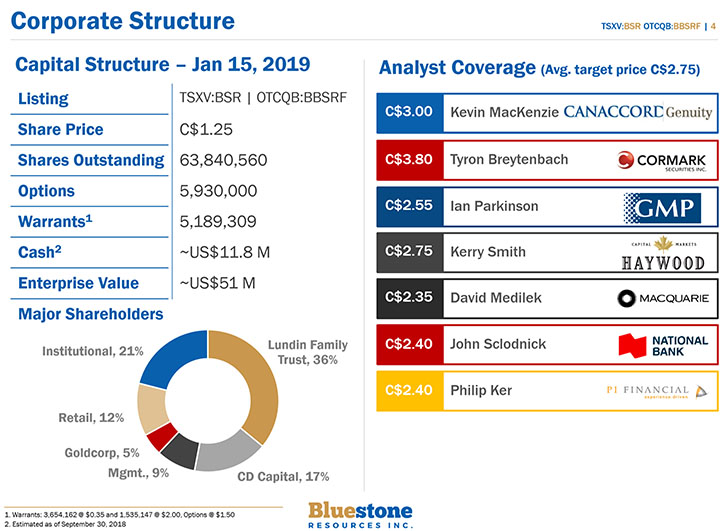Click the Shares Outstanding label
The height and width of the screenshot is (531, 725).
[91, 161]
